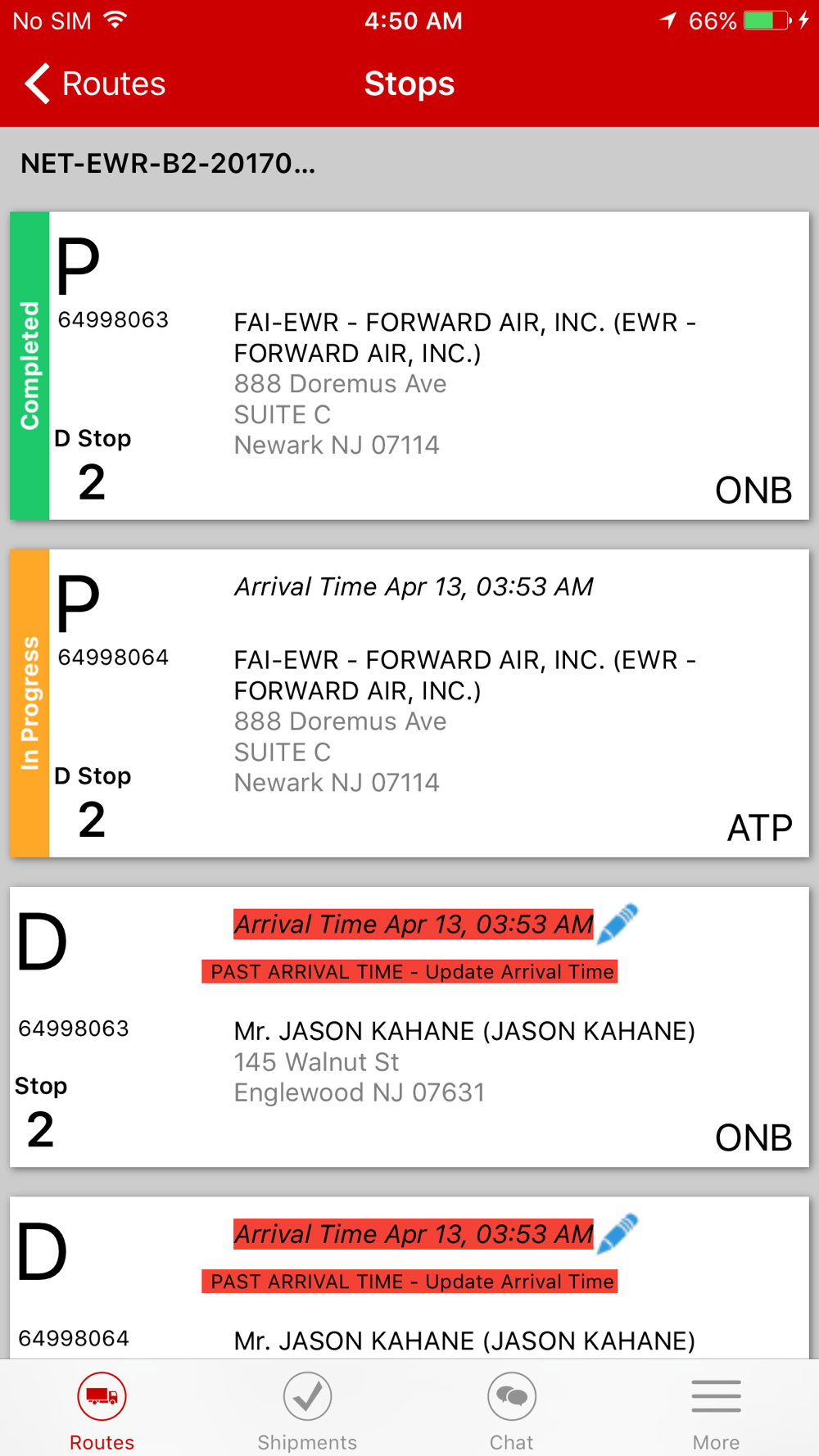The width and height of the screenshot is (819, 1456).
Task: Tap the ATP status on in-progress stop
Action: point(760,828)
